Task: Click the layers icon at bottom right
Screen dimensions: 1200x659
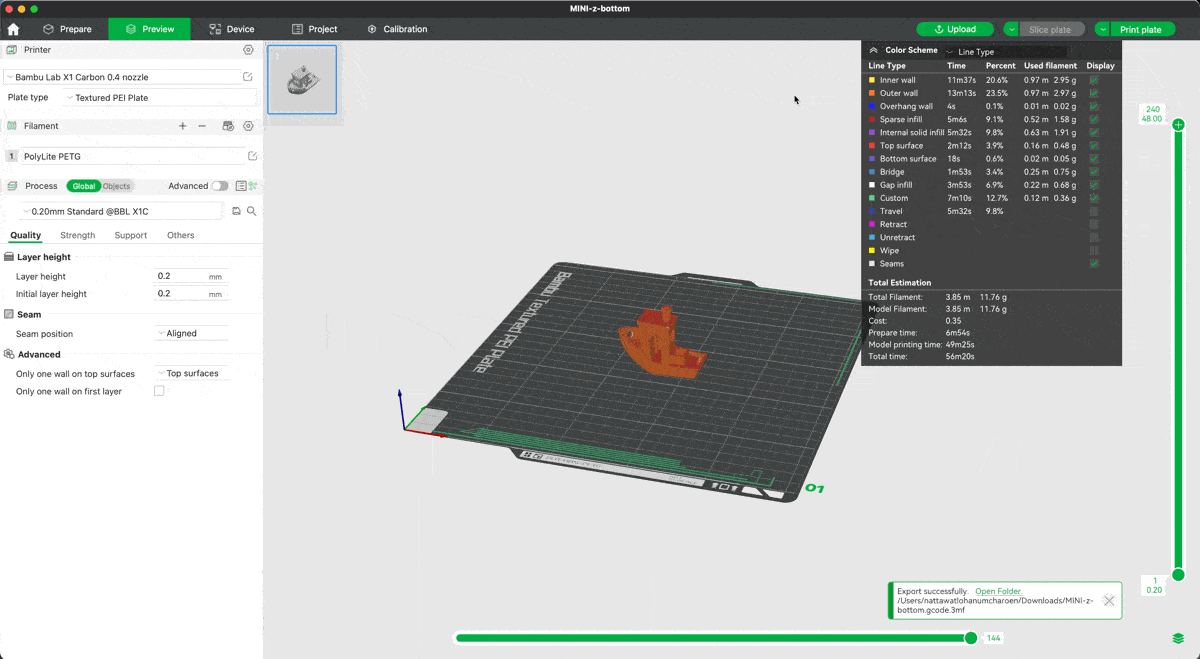Action: point(1178,638)
